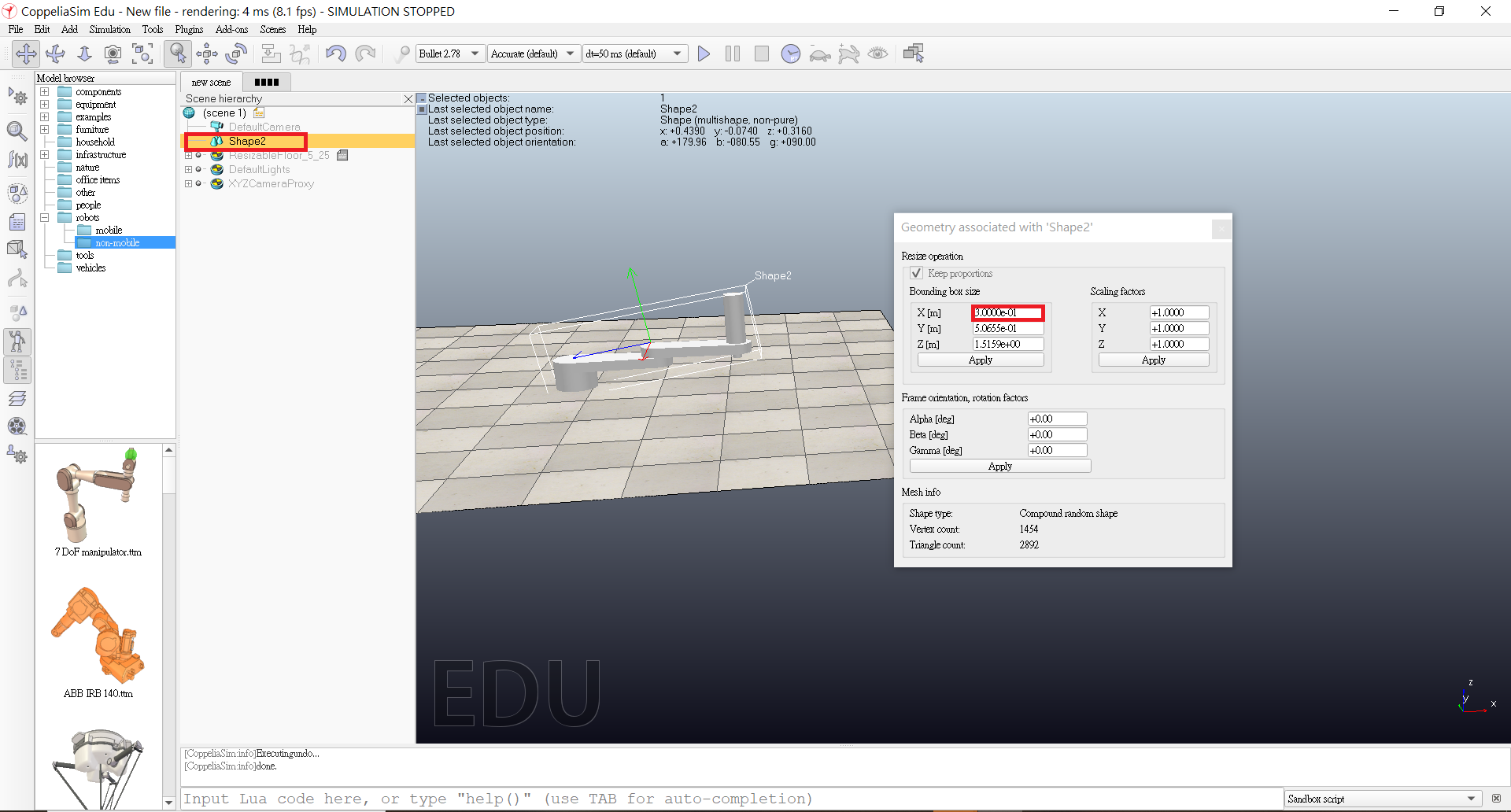Open scripts sidebar icon
The width and height of the screenshot is (1511, 812).
[x=17, y=223]
